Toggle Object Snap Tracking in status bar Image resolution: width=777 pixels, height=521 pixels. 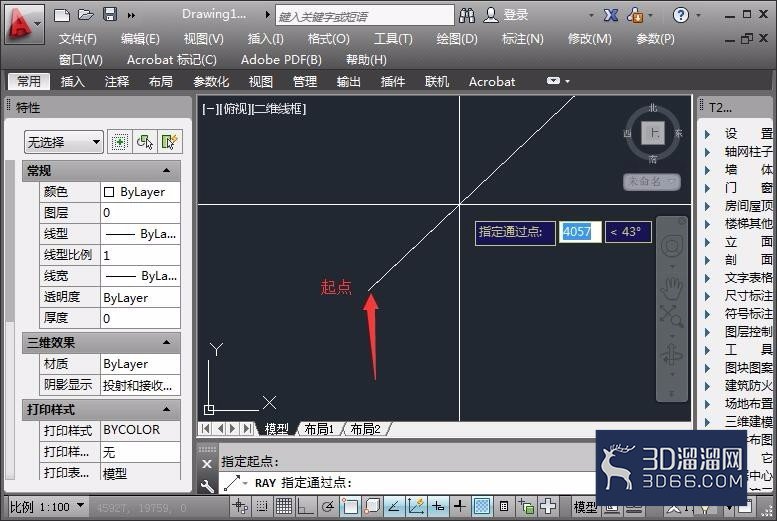coord(393,506)
